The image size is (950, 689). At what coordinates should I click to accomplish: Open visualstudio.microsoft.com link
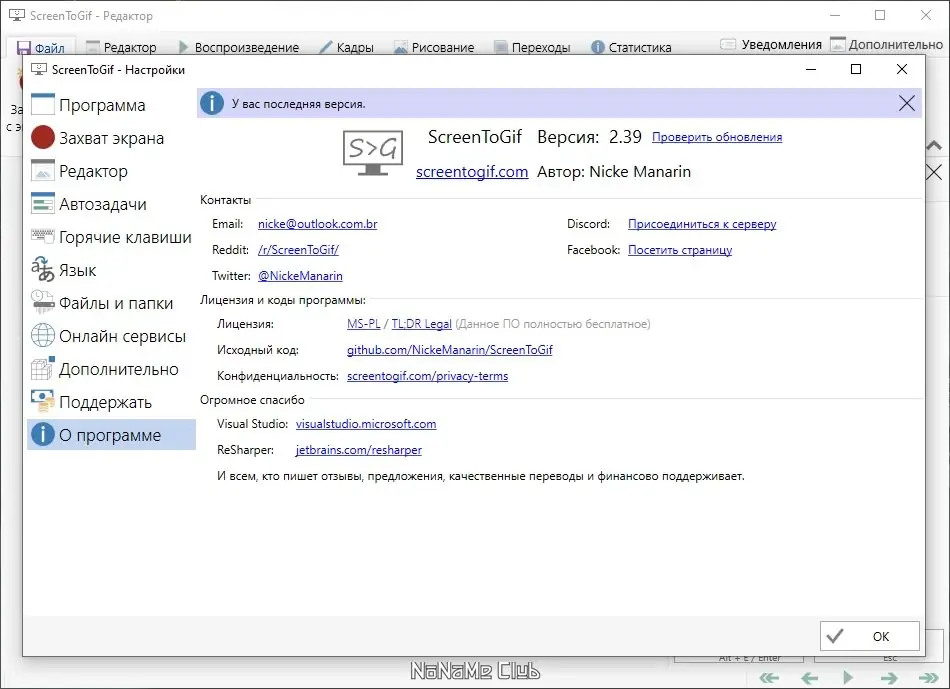pos(366,424)
